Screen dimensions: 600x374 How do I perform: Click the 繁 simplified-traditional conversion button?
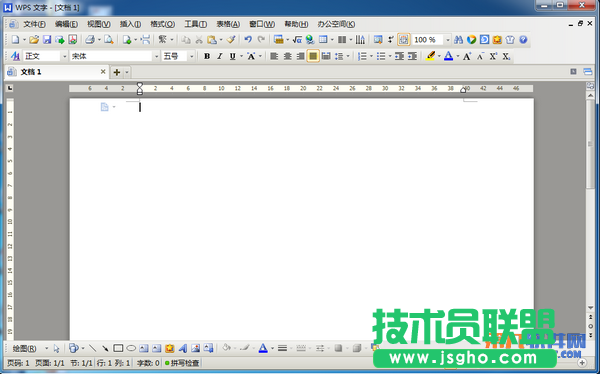[163, 39]
